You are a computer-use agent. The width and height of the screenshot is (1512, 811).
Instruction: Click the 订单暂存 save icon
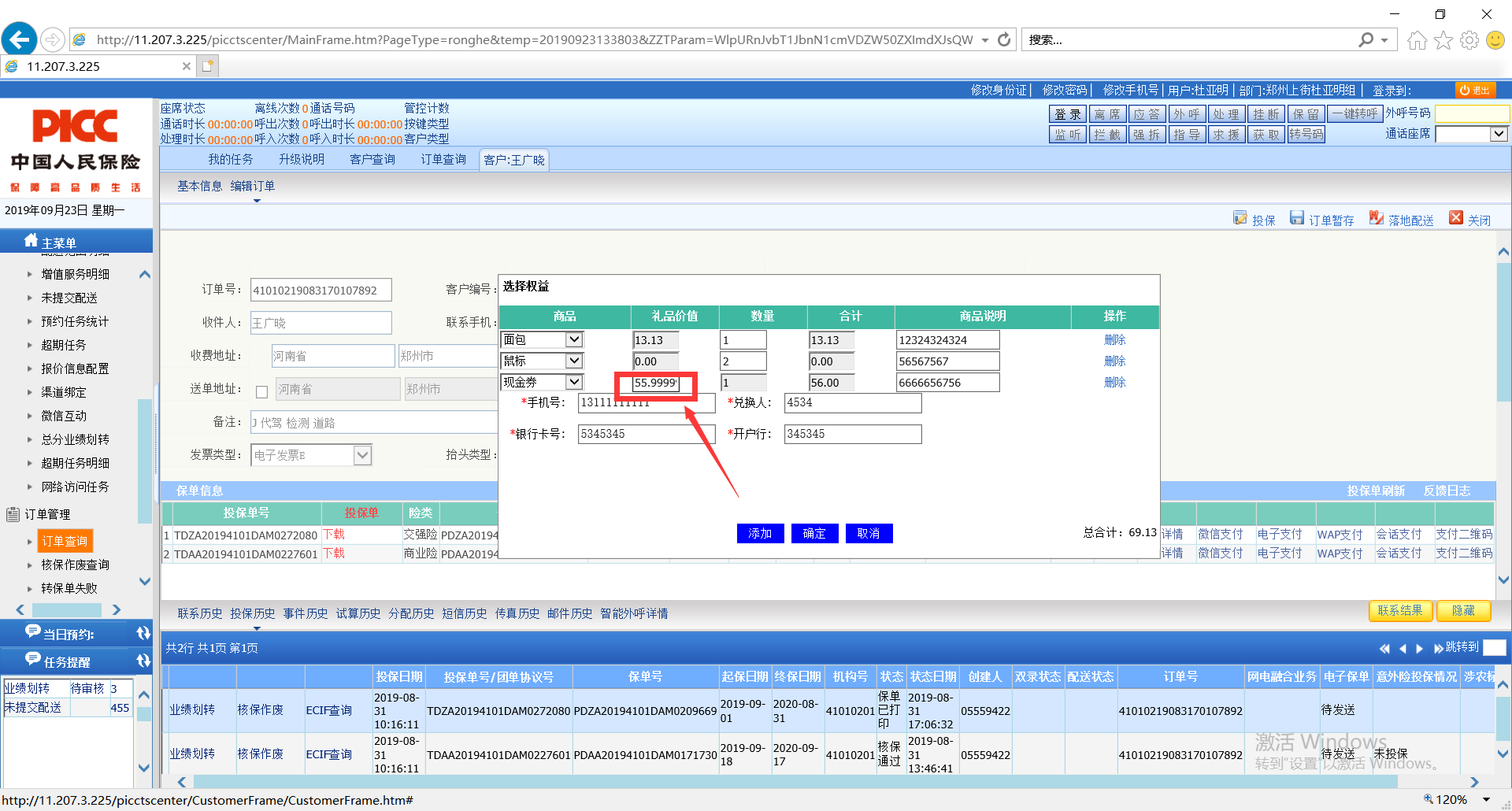(1297, 219)
